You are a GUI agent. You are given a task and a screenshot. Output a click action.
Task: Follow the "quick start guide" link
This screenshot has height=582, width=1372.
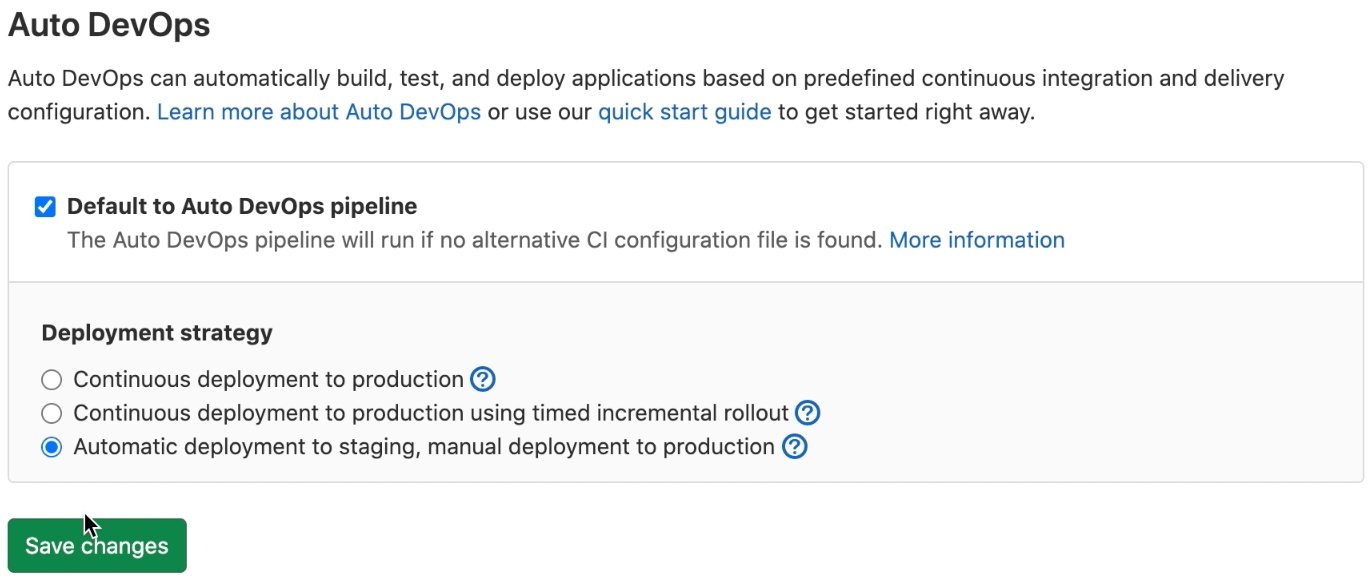pyautogui.click(x=684, y=111)
